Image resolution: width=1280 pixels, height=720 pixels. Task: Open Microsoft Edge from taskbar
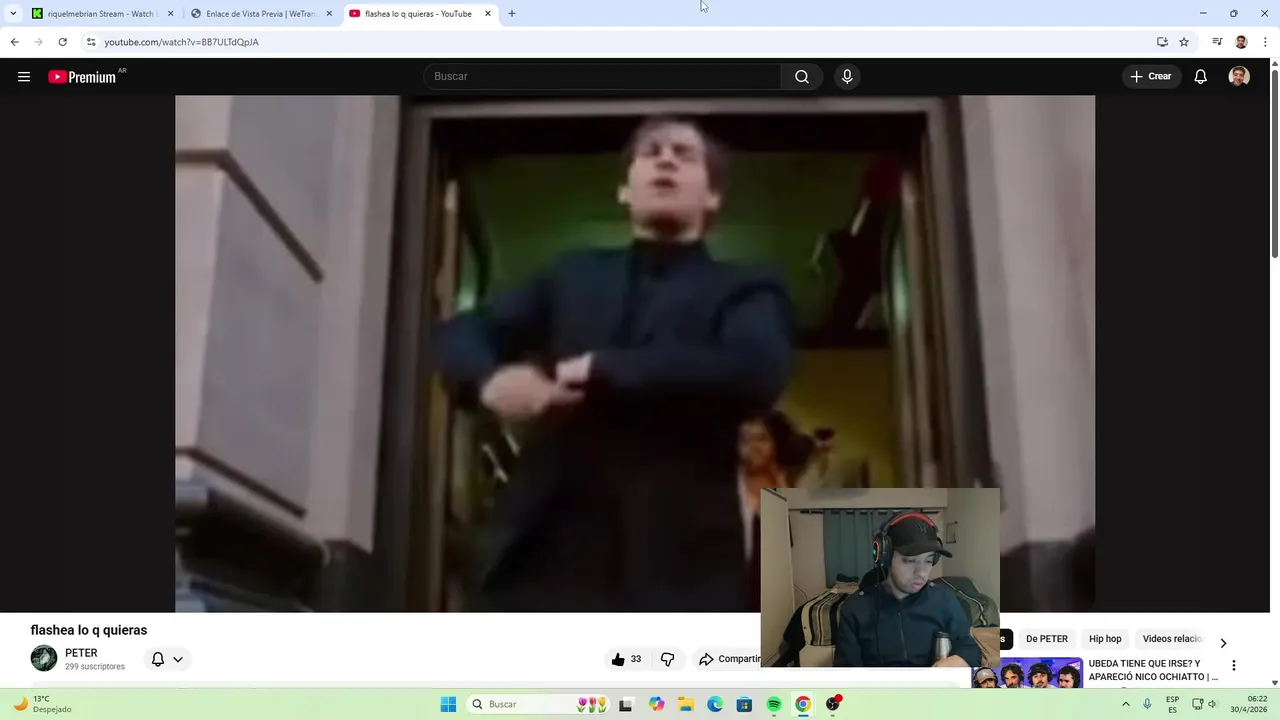click(x=715, y=704)
